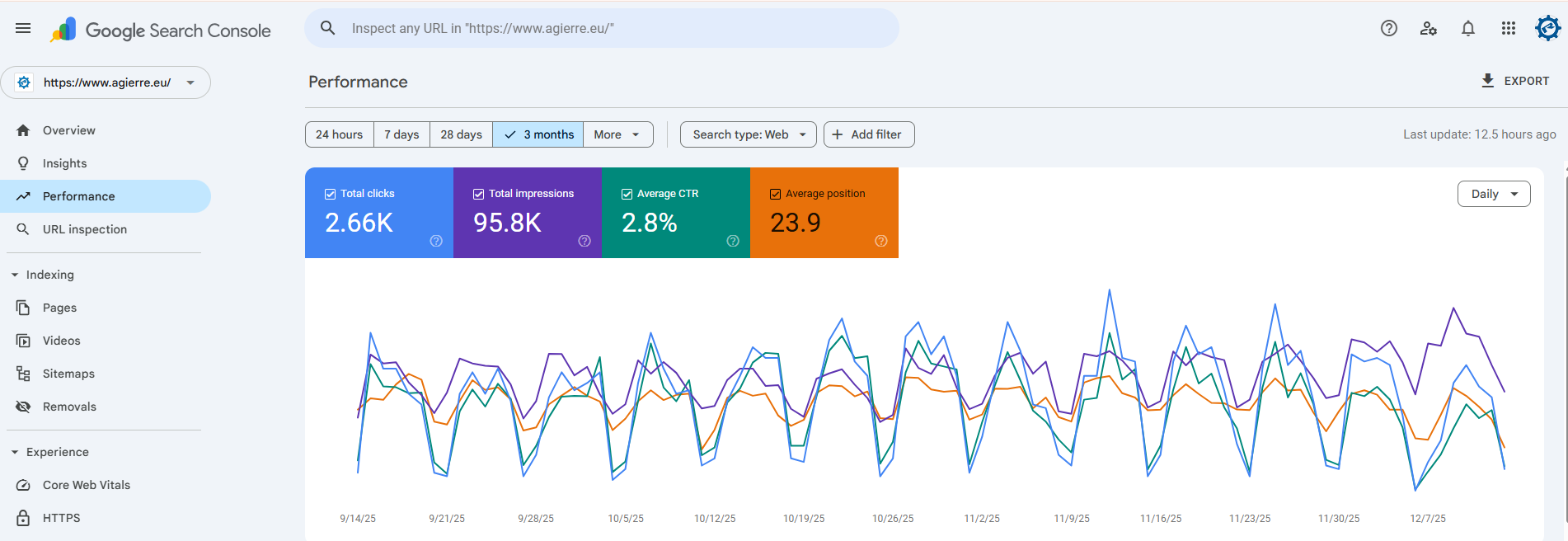Show help for Average CTR metric
1568x541 pixels.
(733, 241)
